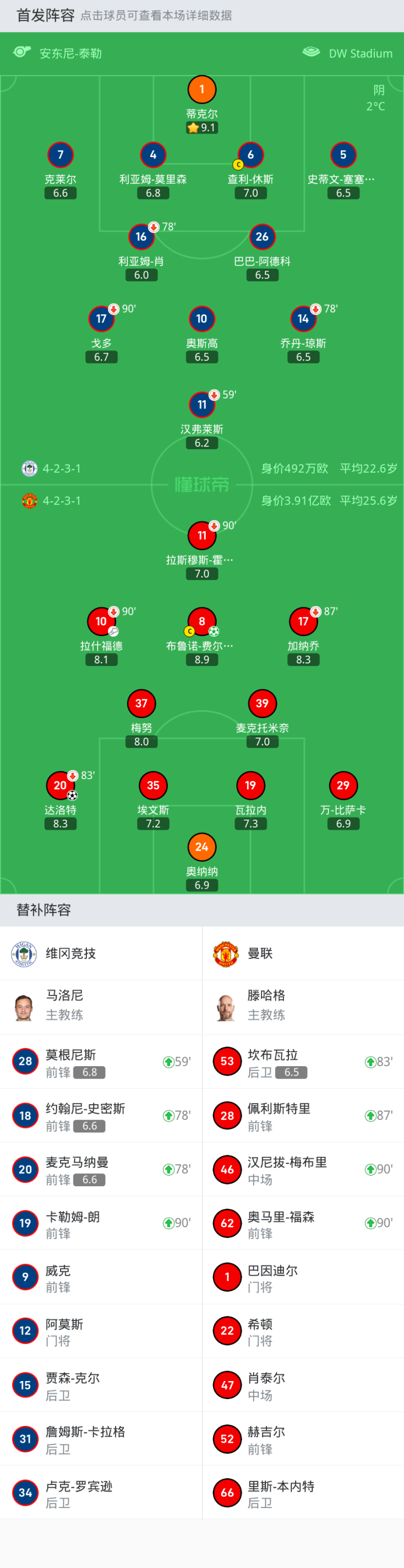View coach 滕哈格 profile photo

coord(226,1007)
